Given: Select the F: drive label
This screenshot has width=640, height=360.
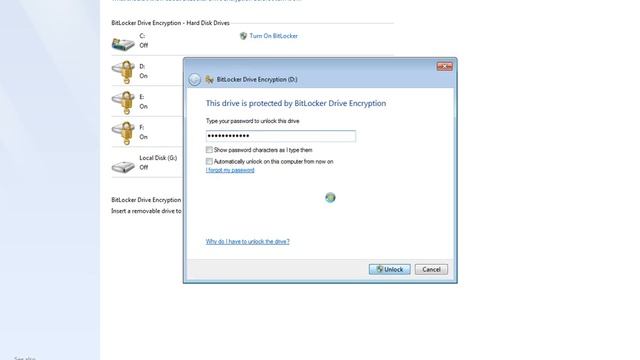Looking at the screenshot, I should 142,127.
